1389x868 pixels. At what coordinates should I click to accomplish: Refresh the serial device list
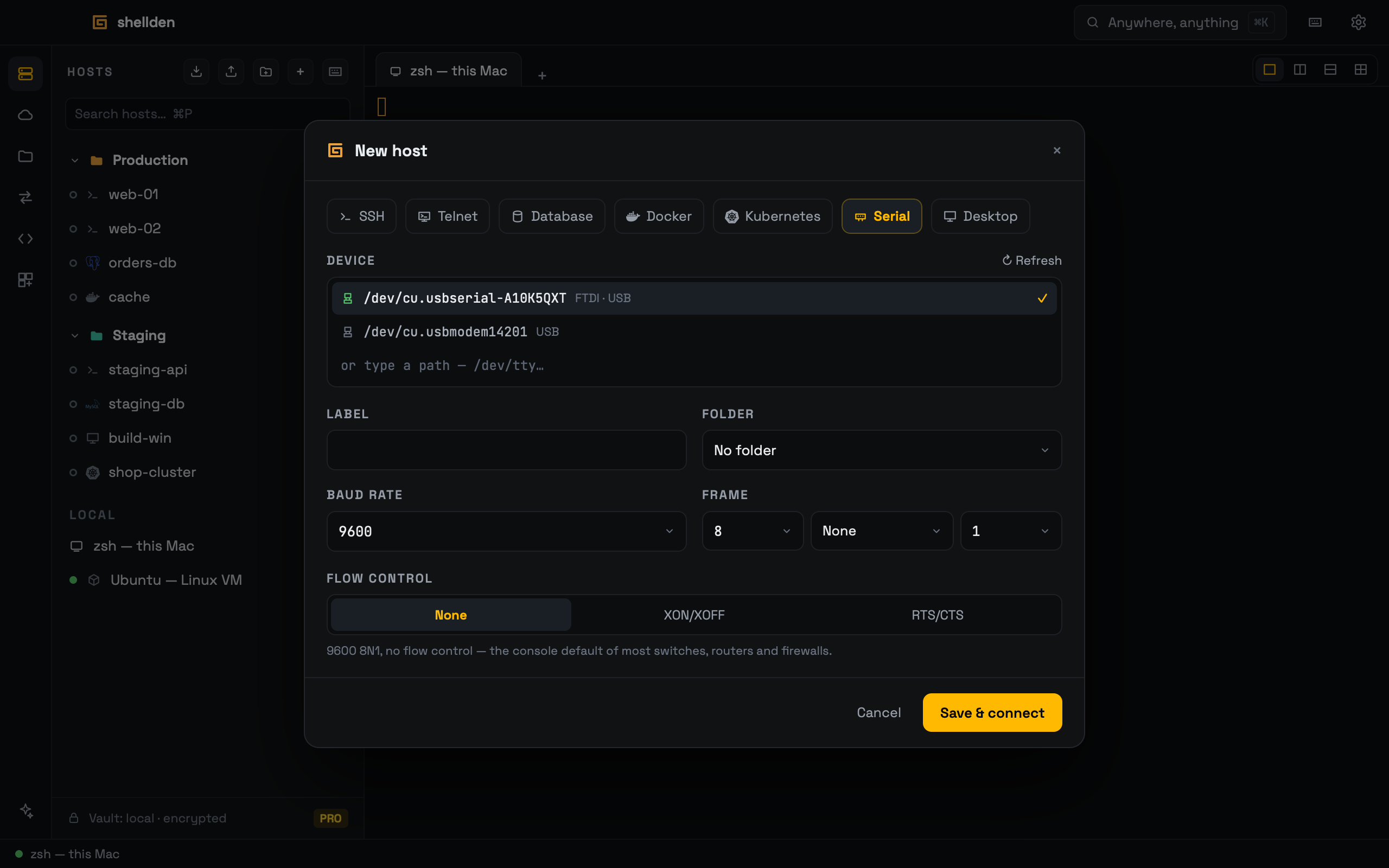[1031, 260]
